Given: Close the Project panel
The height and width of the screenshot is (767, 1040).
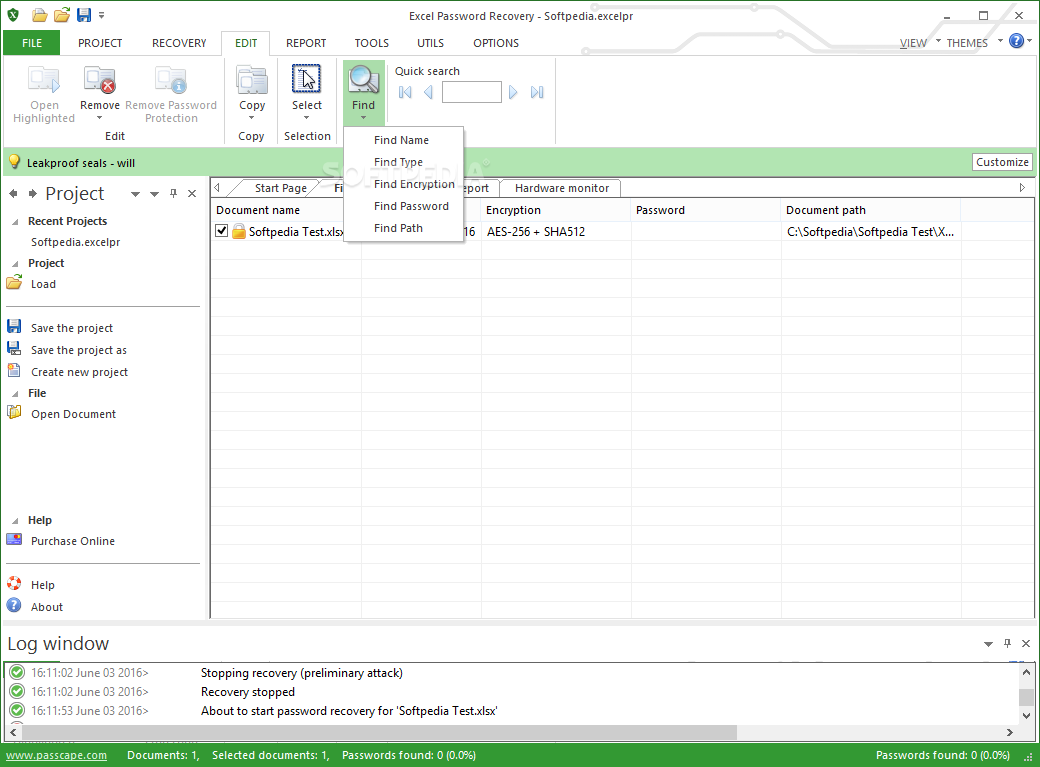Looking at the screenshot, I should 192,194.
